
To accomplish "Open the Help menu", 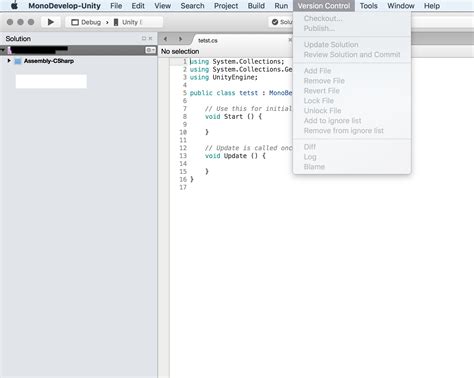I will [x=432, y=6].
